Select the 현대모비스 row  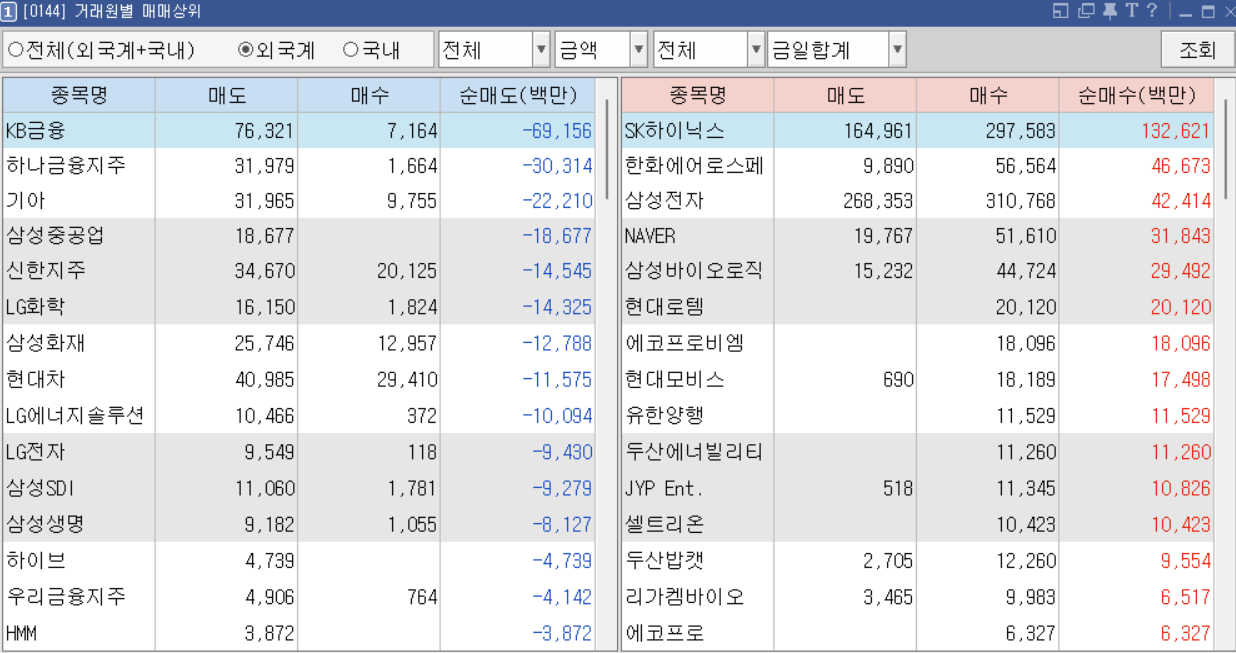[918, 380]
